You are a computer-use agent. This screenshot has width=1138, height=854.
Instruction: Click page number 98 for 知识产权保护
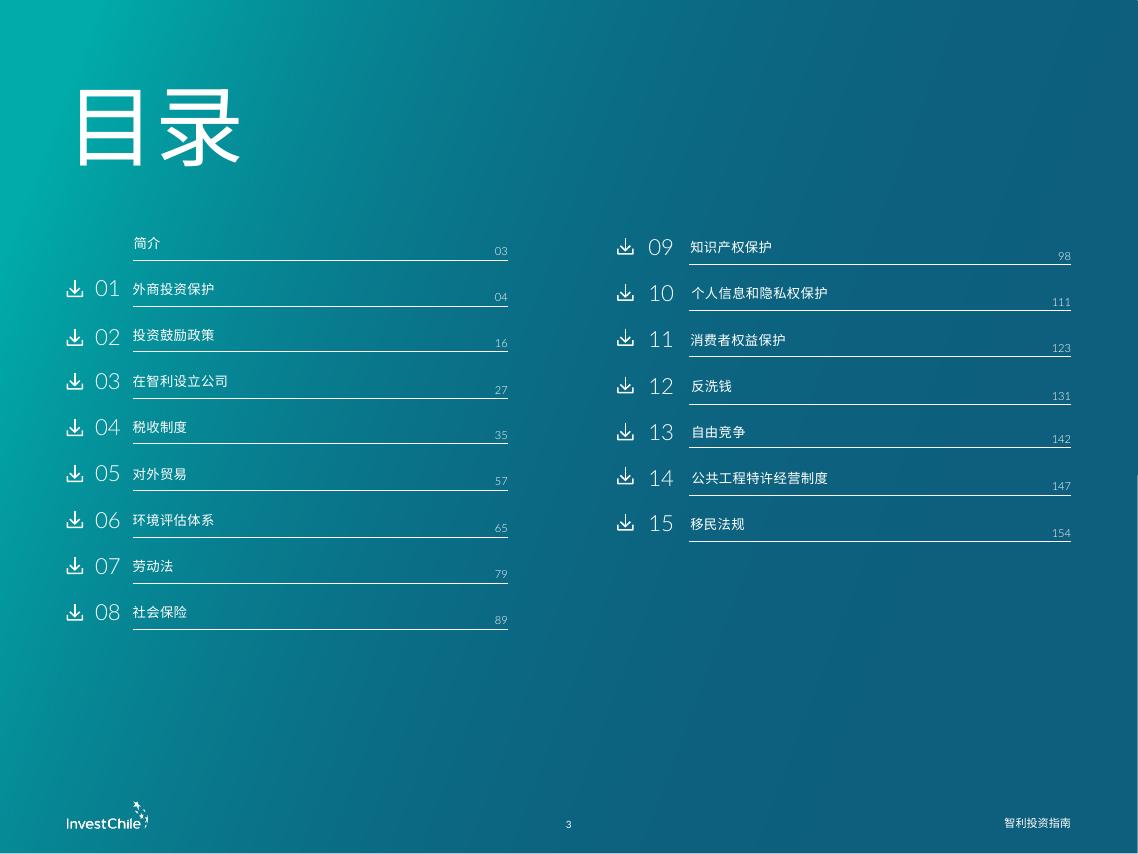click(x=1064, y=257)
